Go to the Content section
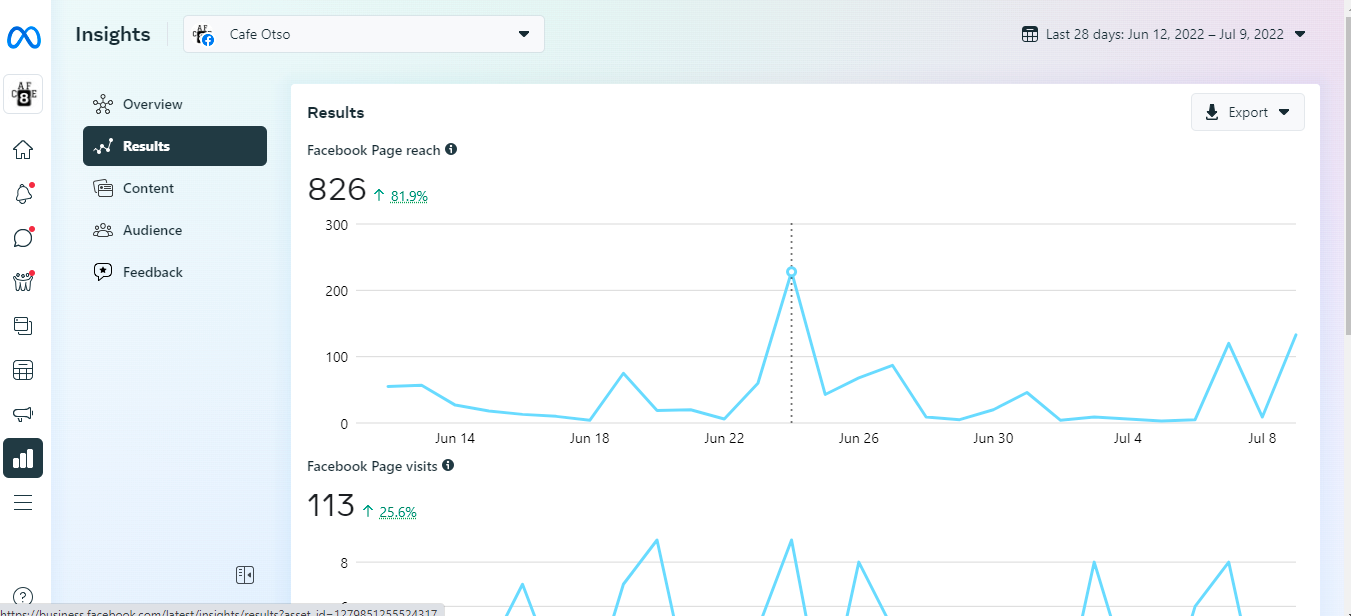This screenshot has height=616, width=1351. click(175, 188)
